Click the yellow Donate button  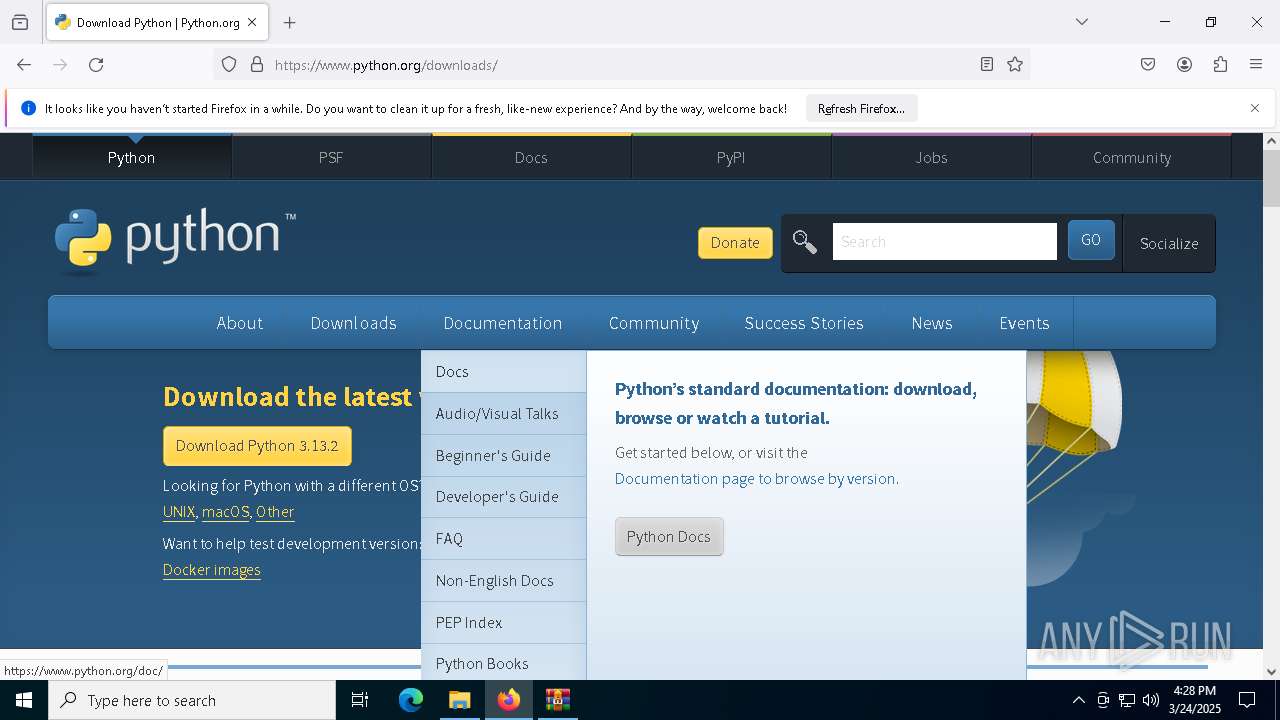click(735, 242)
